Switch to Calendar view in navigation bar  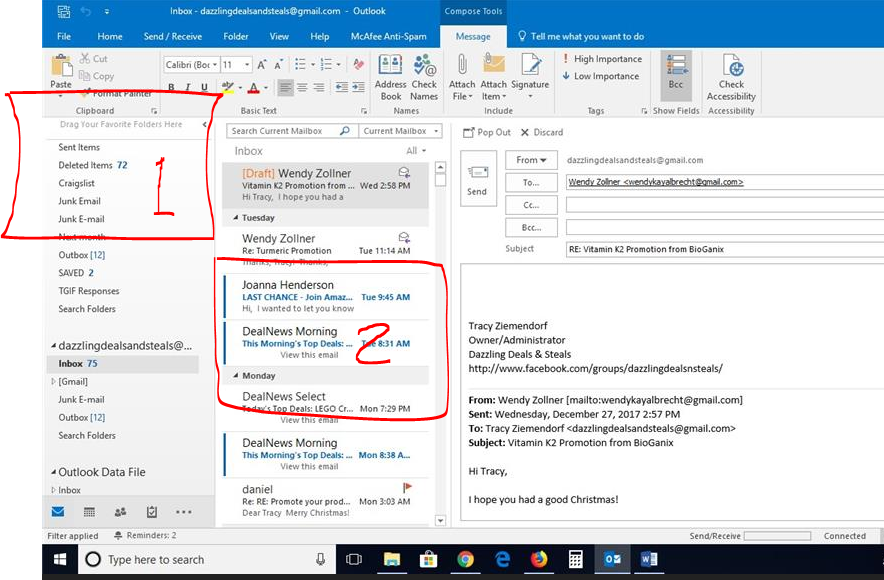click(89, 512)
